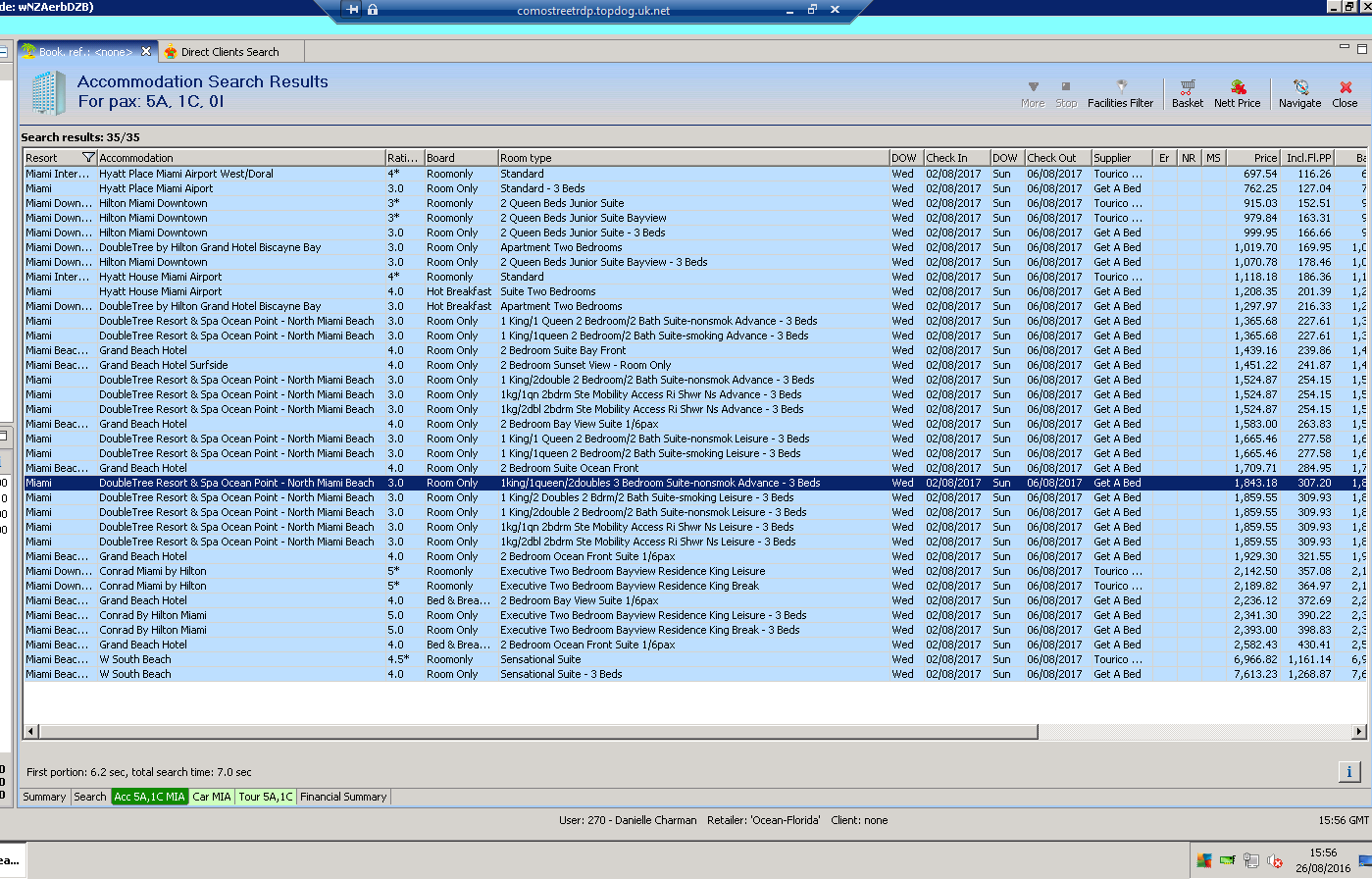The height and width of the screenshot is (879, 1372).
Task: Select Hyatt Place Miami Airport West/Doral row
Action: [x=186, y=174]
